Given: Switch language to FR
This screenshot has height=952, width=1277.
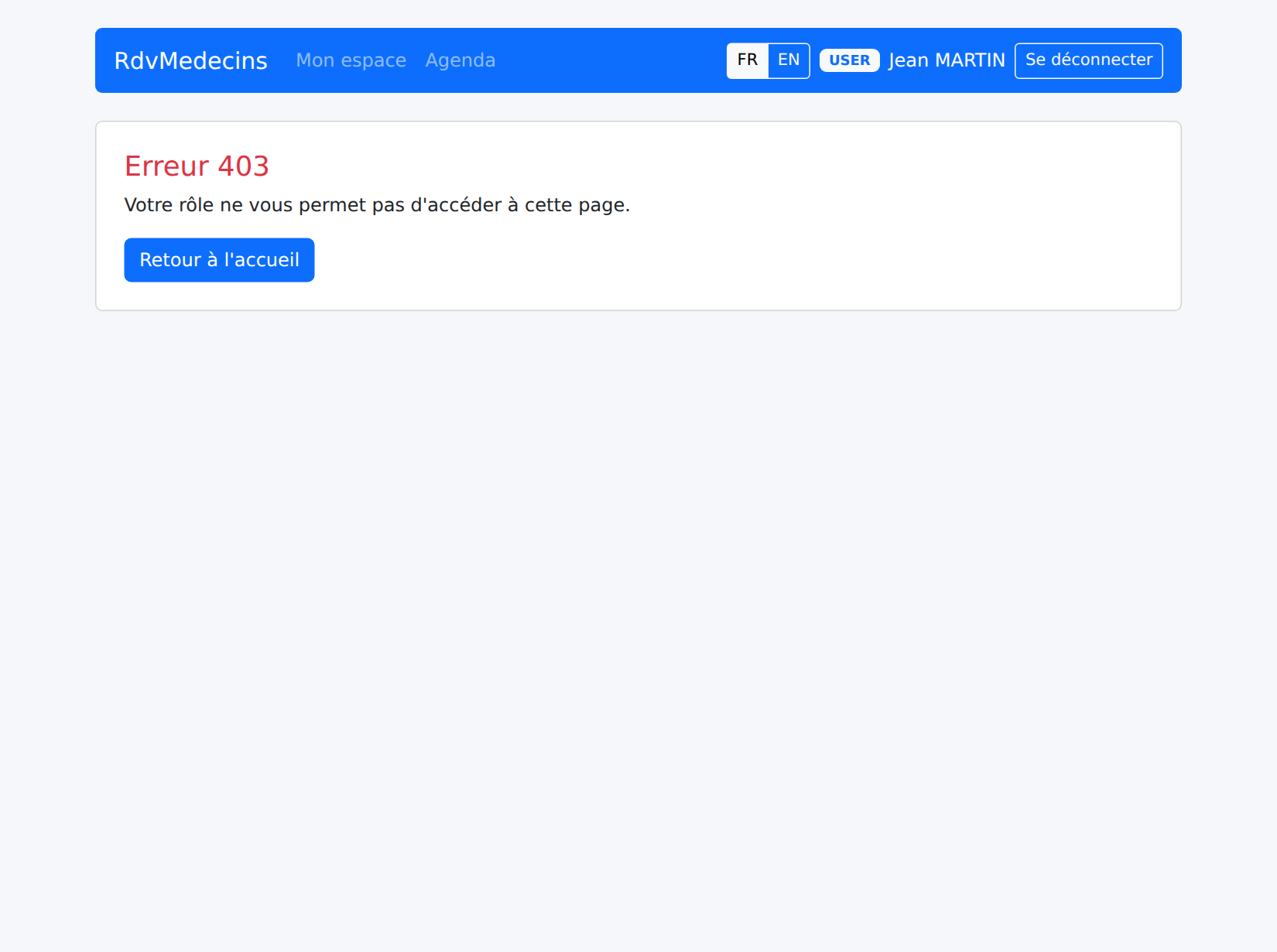Looking at the screenshot, I should pos(748,60).
